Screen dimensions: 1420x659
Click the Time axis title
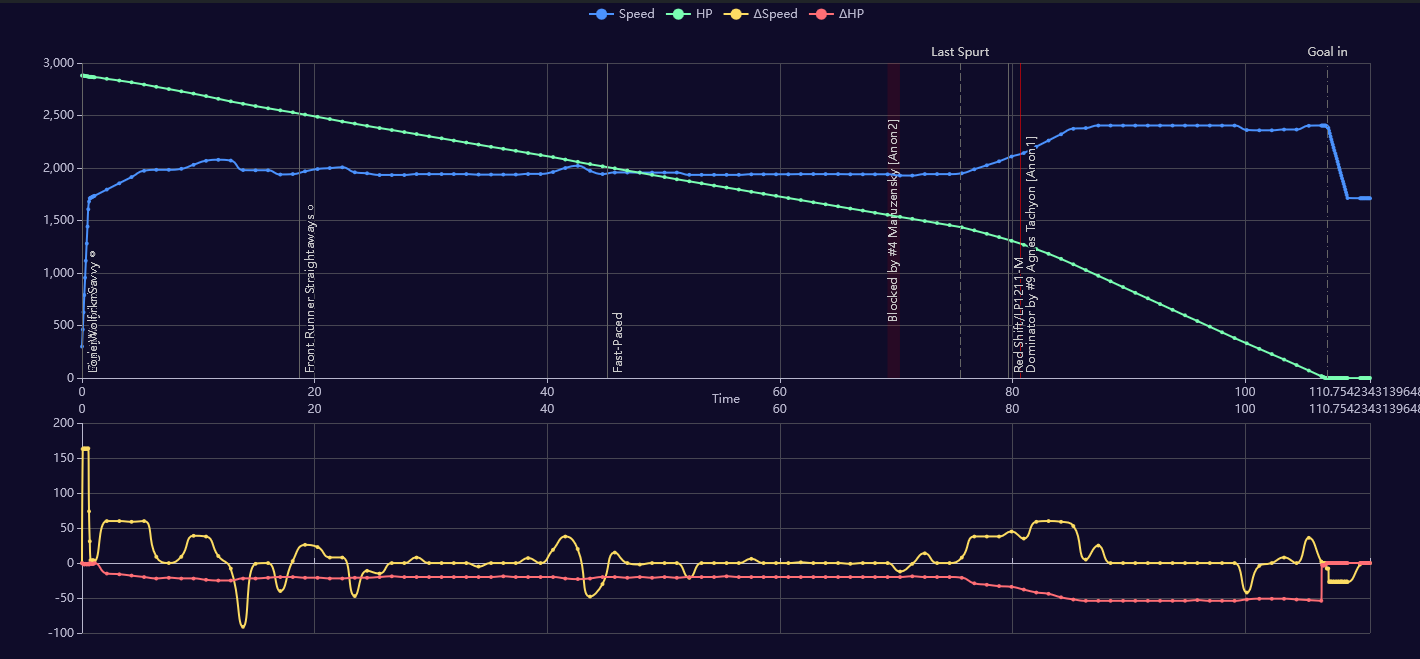click(x=726, y=399)
